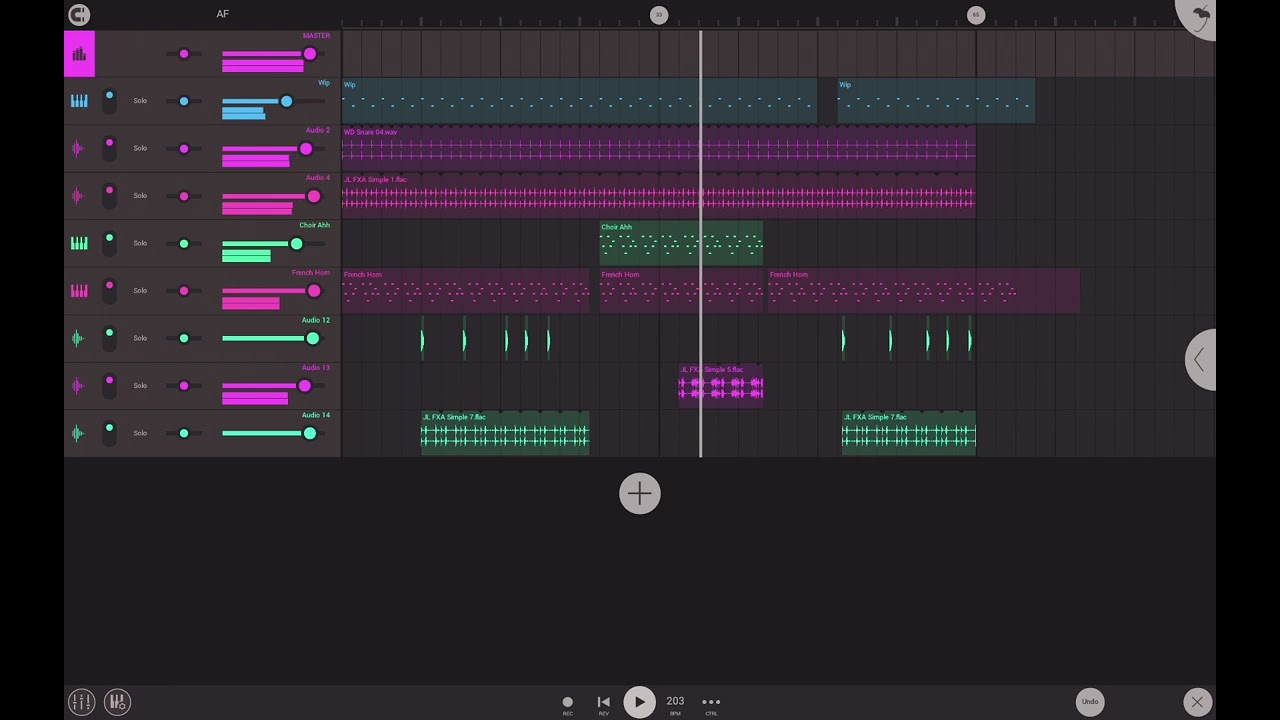Toggle mute on the Audio 13 track
The width and height of the screenshot is (1280, 720).
(109, 385)
